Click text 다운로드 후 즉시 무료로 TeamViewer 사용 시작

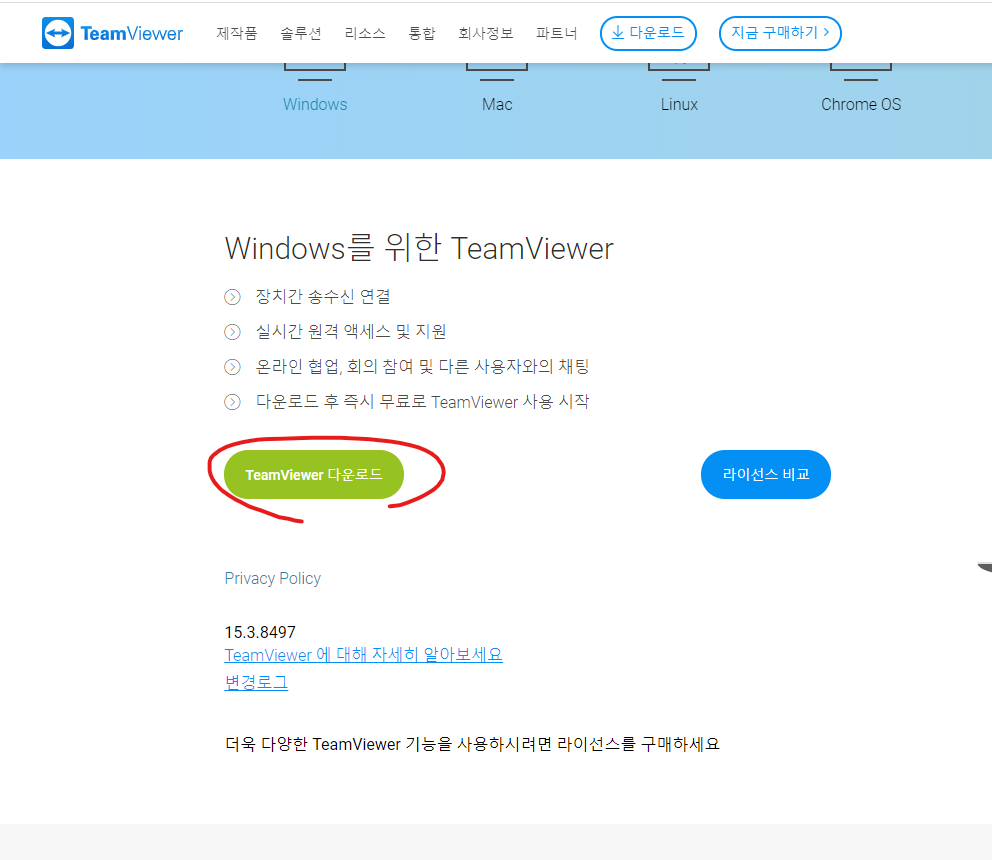point(422,402)
